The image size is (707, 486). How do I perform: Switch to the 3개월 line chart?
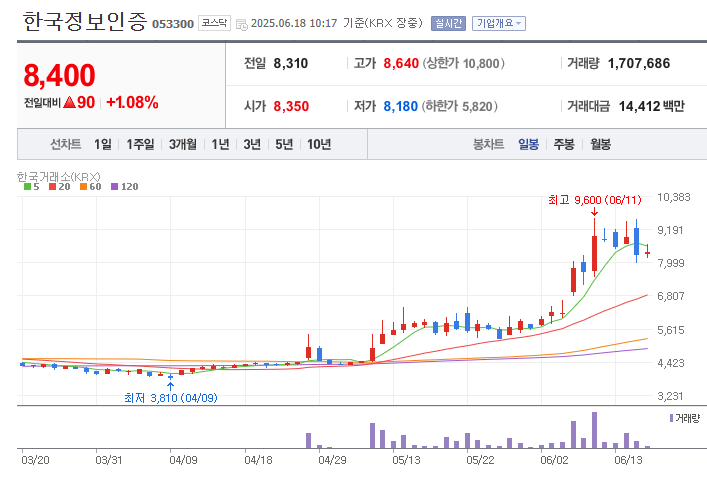point(183,144)
